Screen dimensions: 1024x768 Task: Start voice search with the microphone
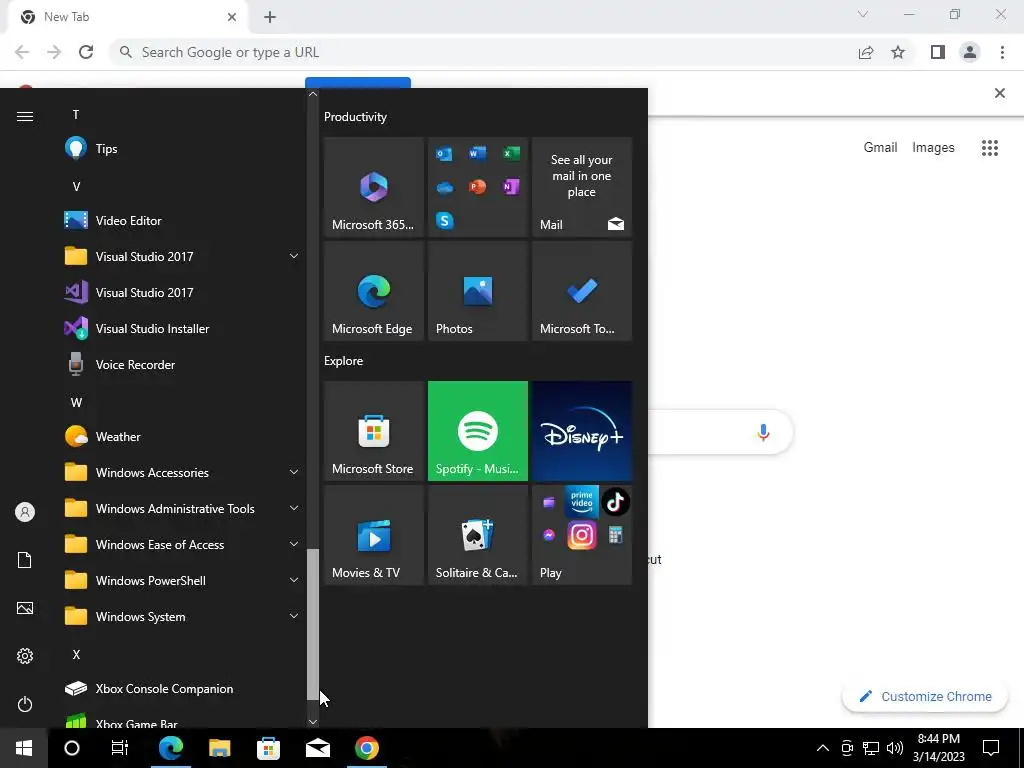[x=763, y=432]
